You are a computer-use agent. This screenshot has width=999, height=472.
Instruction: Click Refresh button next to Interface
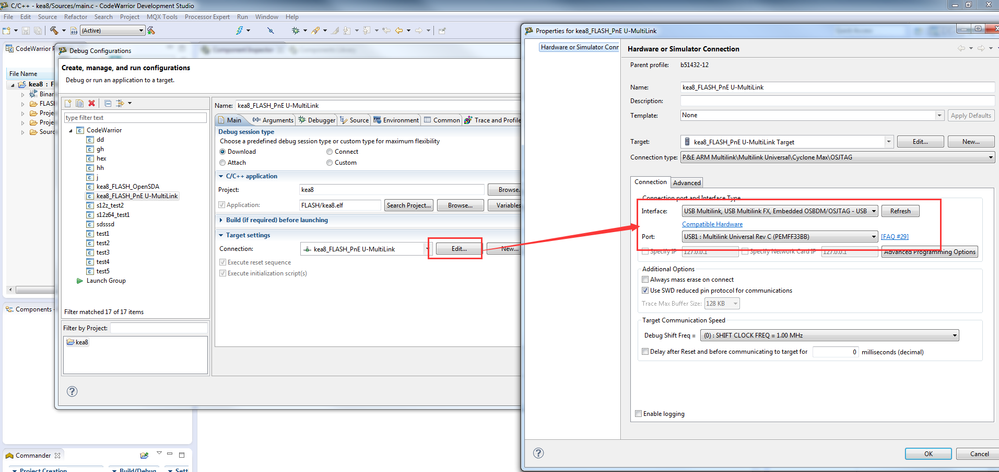(x=900, y=211)
